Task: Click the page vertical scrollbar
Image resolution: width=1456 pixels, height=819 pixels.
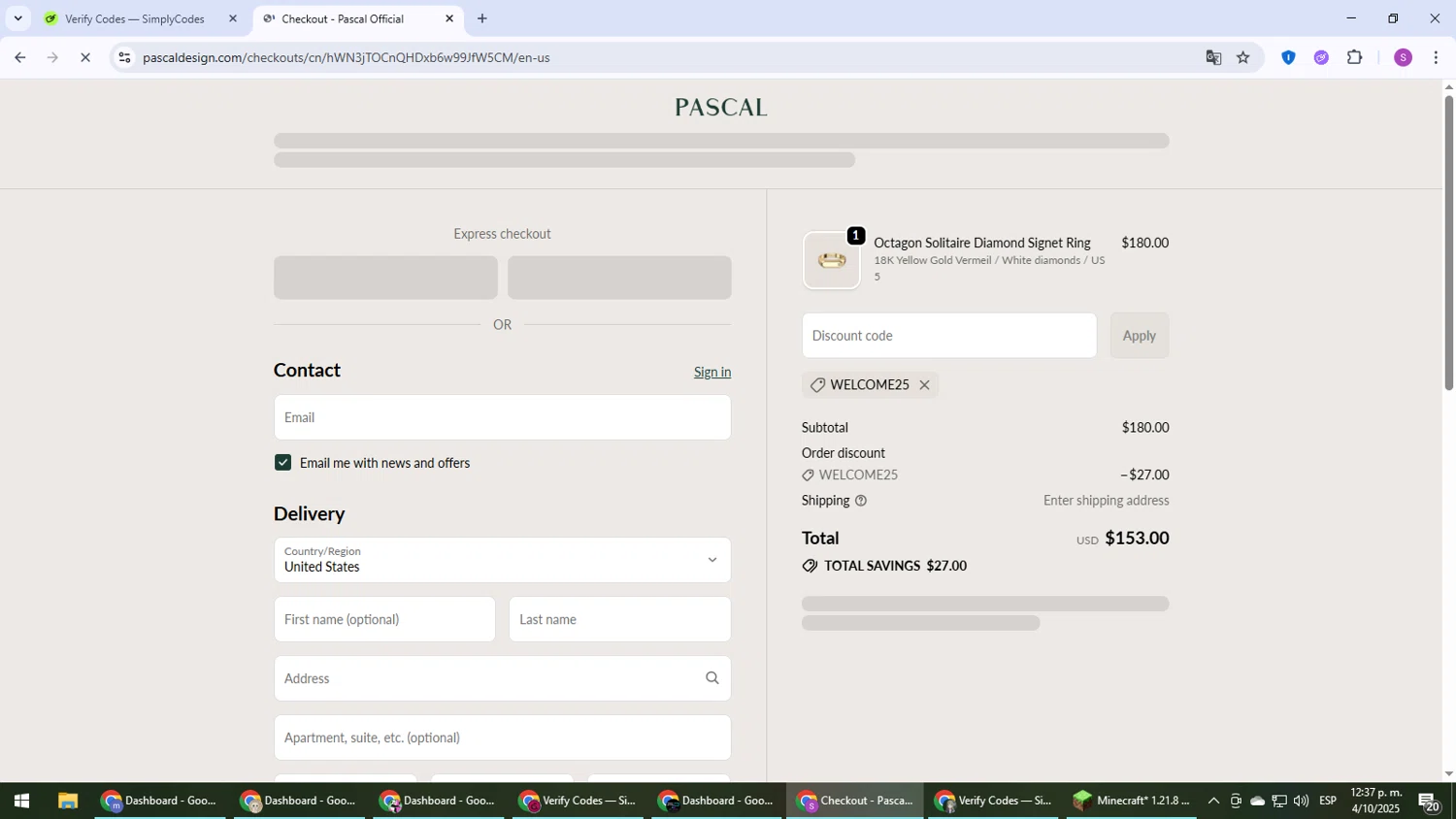Action: 1448,243
